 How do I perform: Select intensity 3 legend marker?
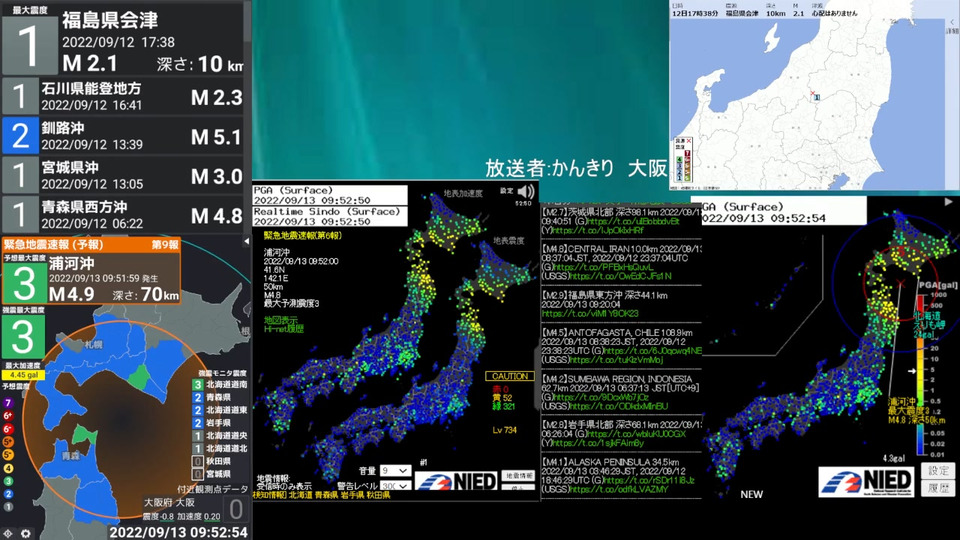click(x=8, y=481)
